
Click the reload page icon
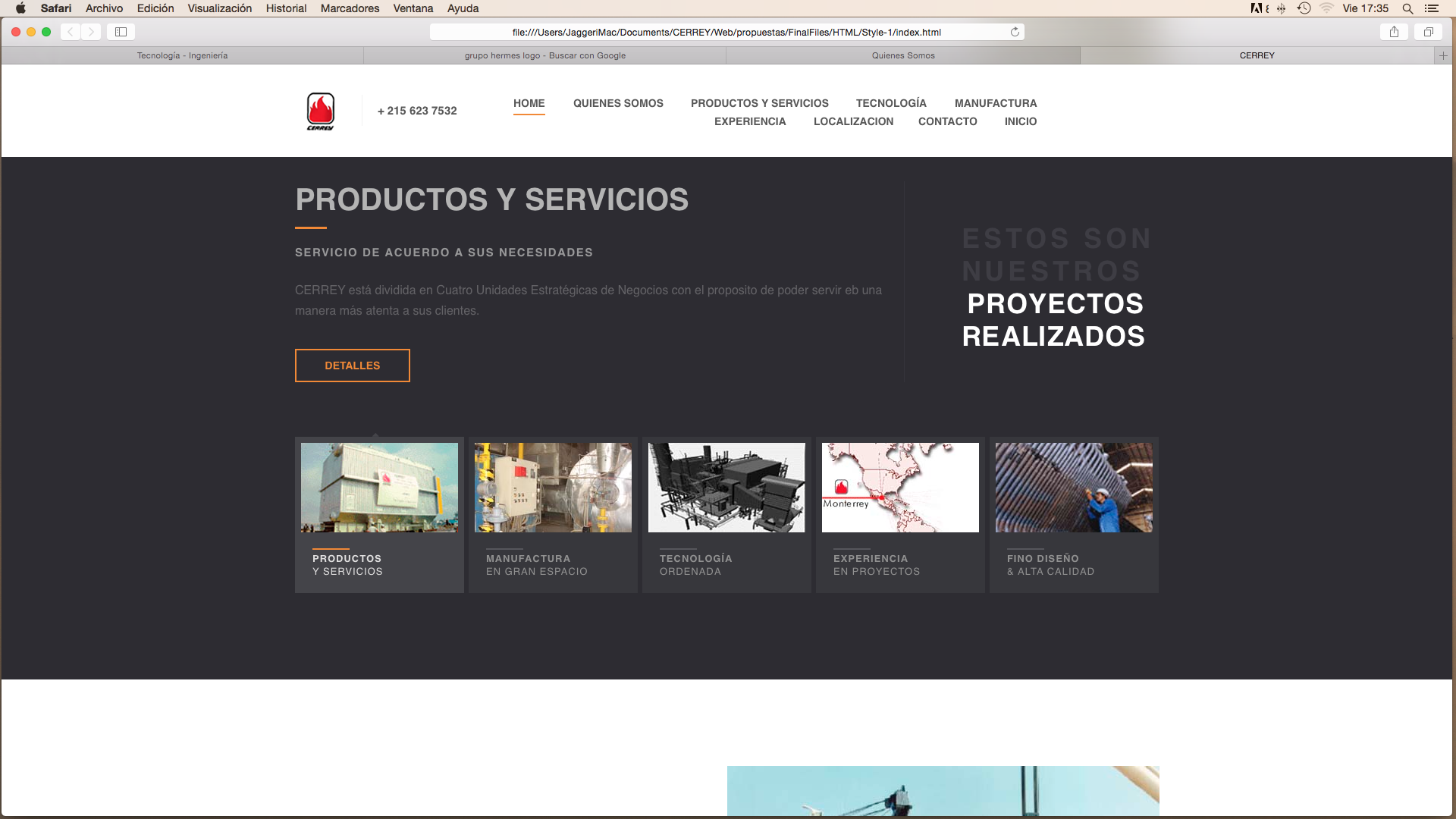[1015, 32]
